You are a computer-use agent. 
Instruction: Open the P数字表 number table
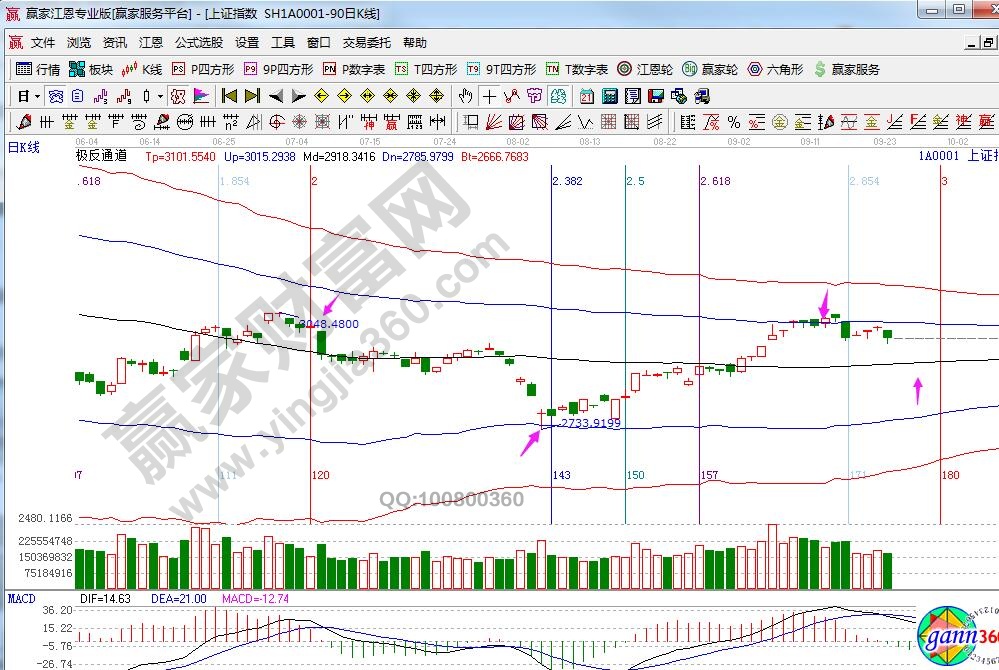[x=354, y=69]
